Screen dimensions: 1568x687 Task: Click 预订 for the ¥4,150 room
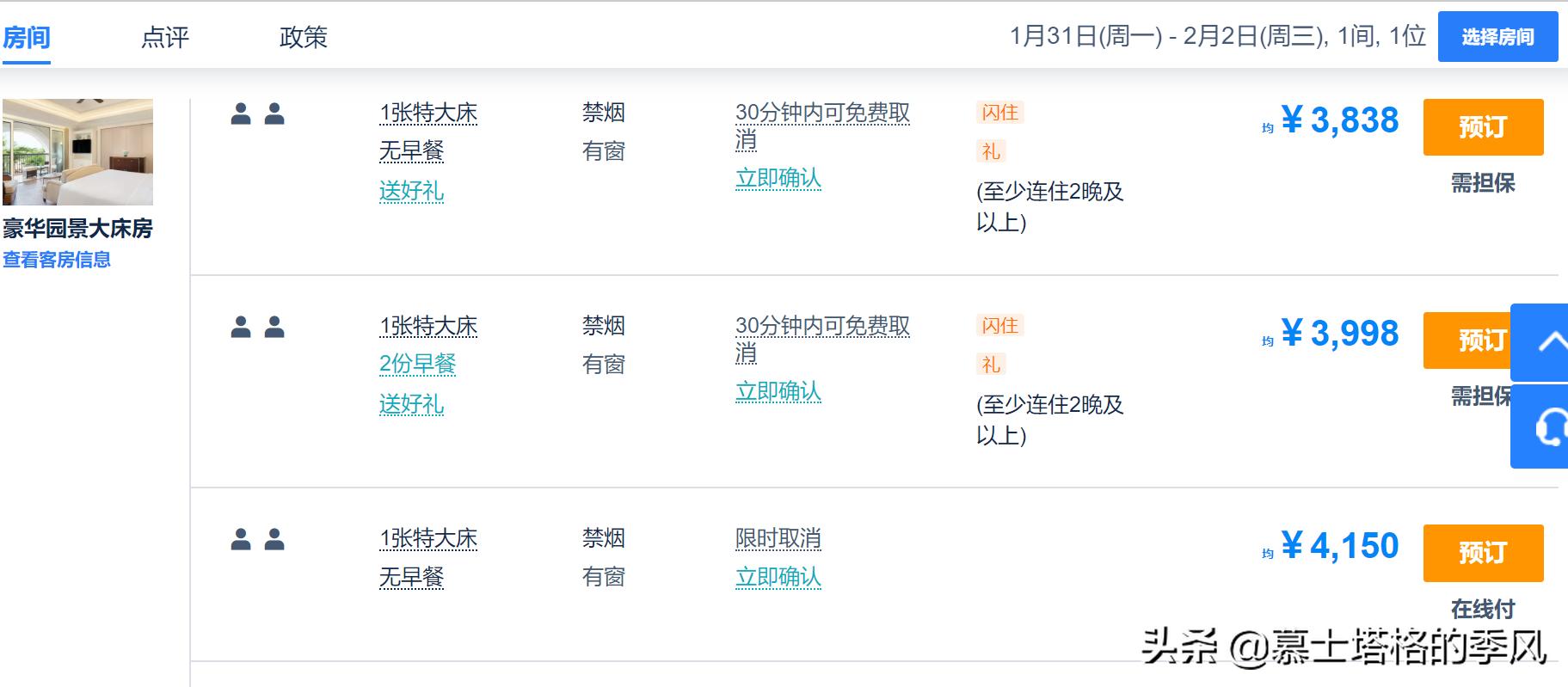tap(1482, 553)
